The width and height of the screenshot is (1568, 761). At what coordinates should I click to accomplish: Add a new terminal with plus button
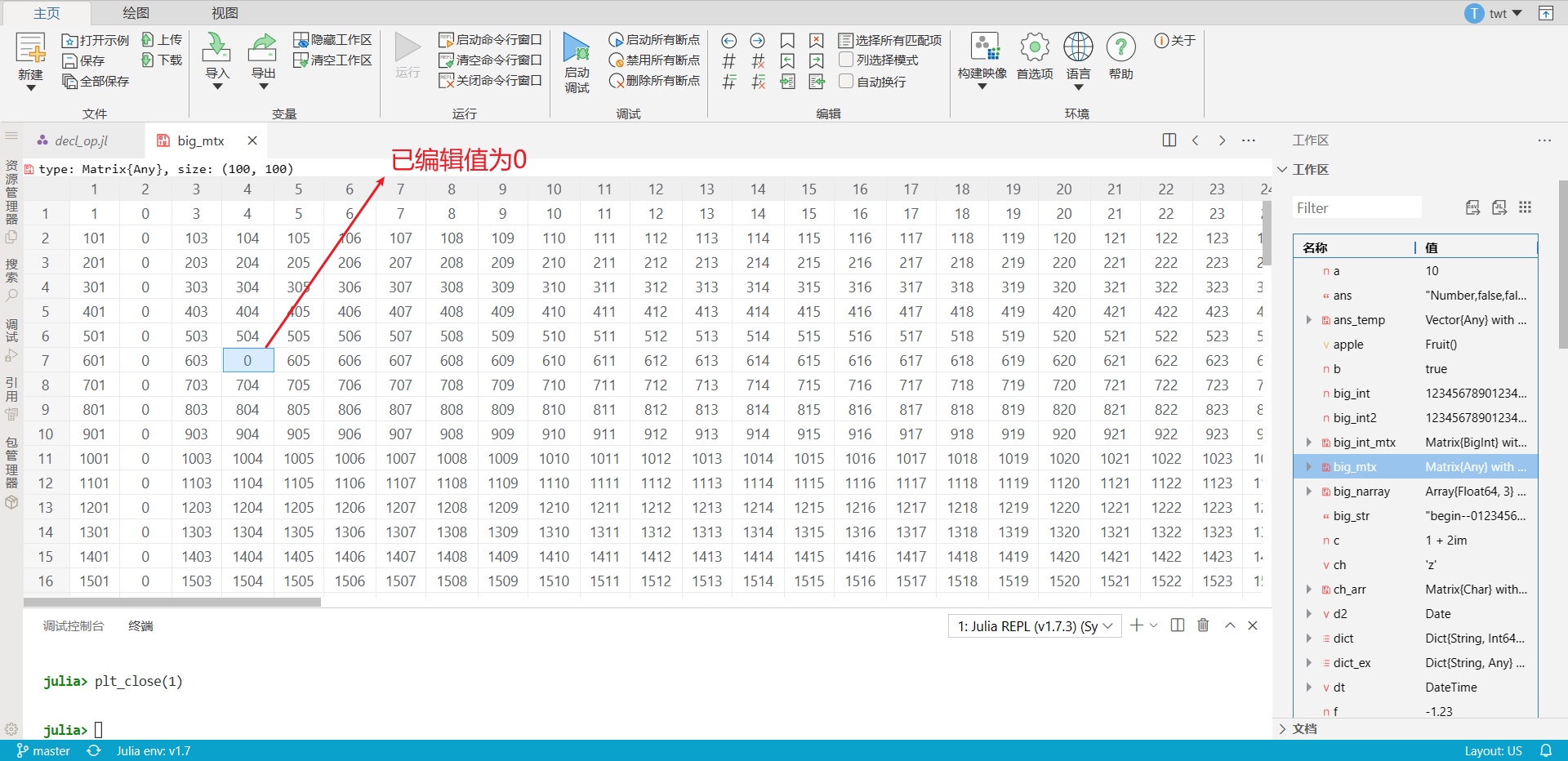[x=1136, y=625]
